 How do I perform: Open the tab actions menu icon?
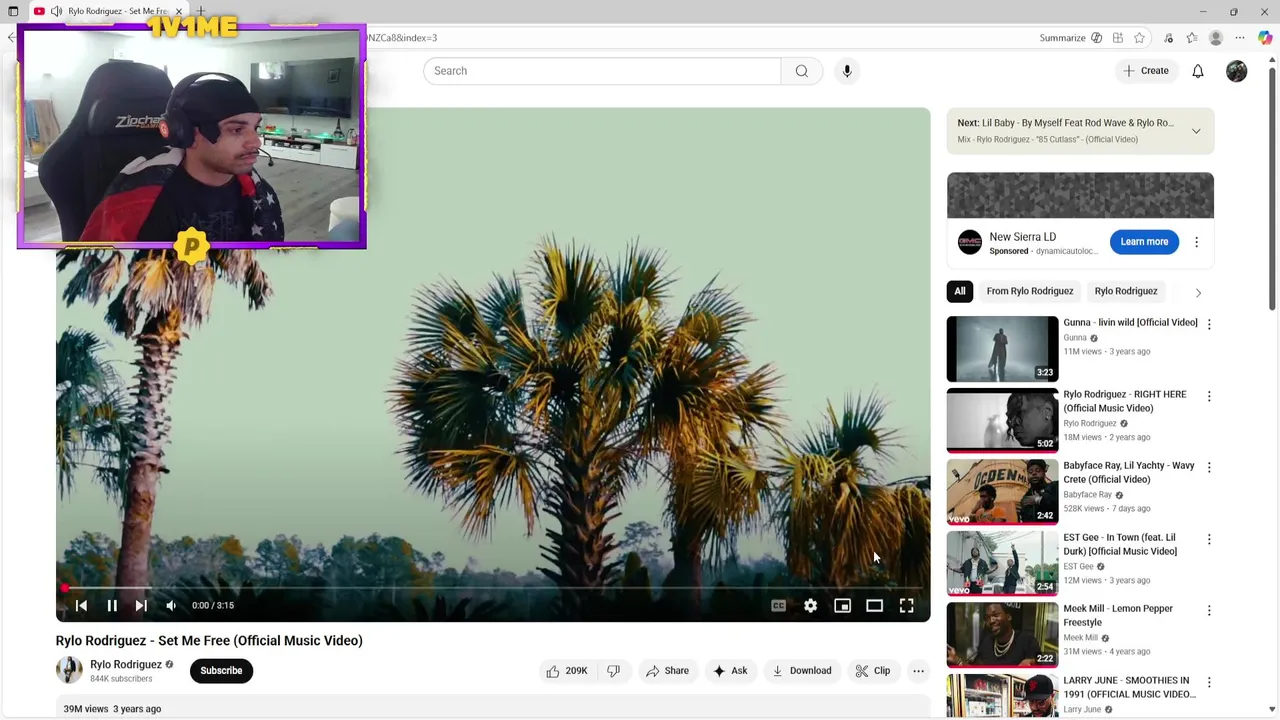click(12, 12)
